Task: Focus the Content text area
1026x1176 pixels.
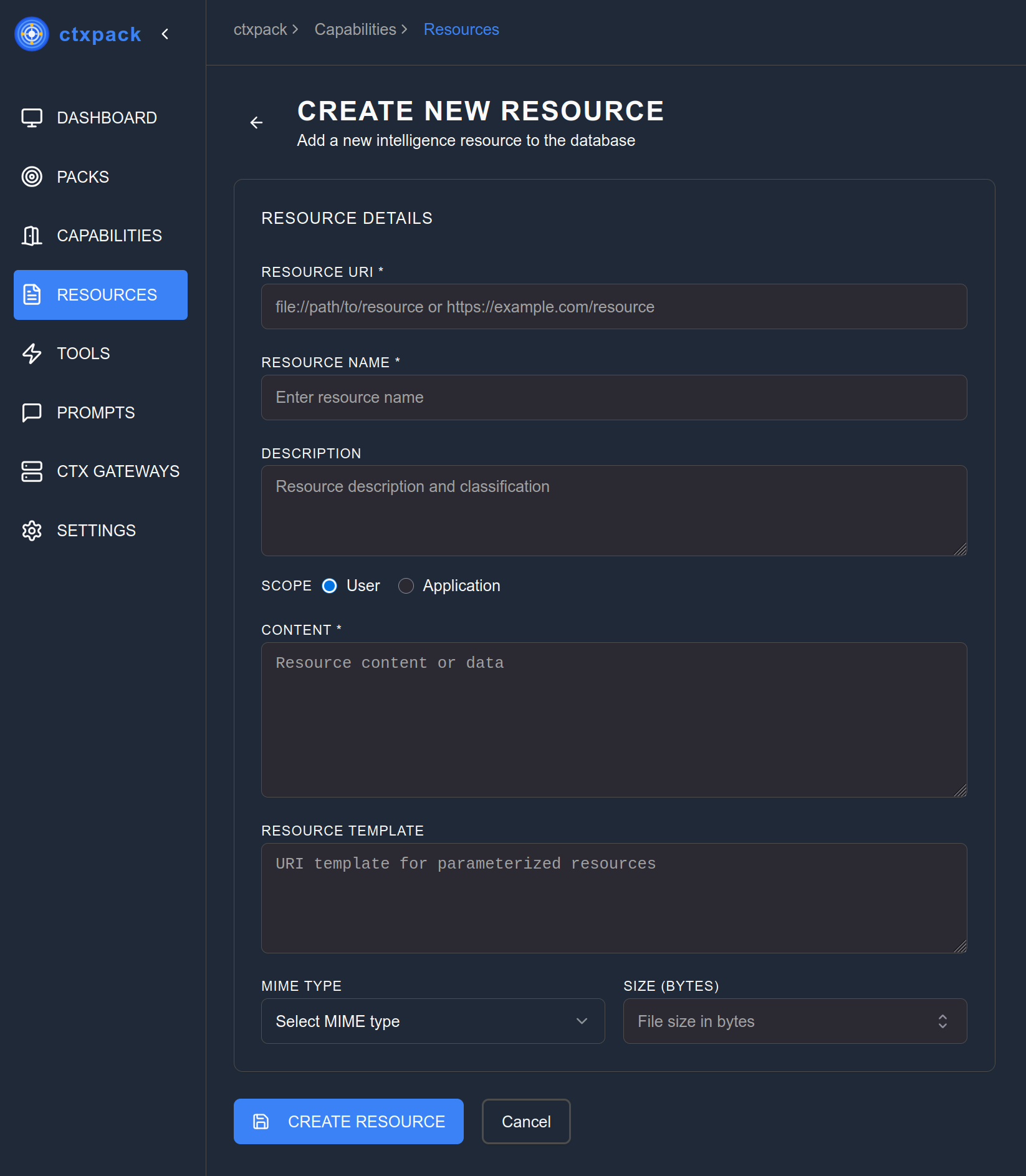Action: click(x=614, y=720)
